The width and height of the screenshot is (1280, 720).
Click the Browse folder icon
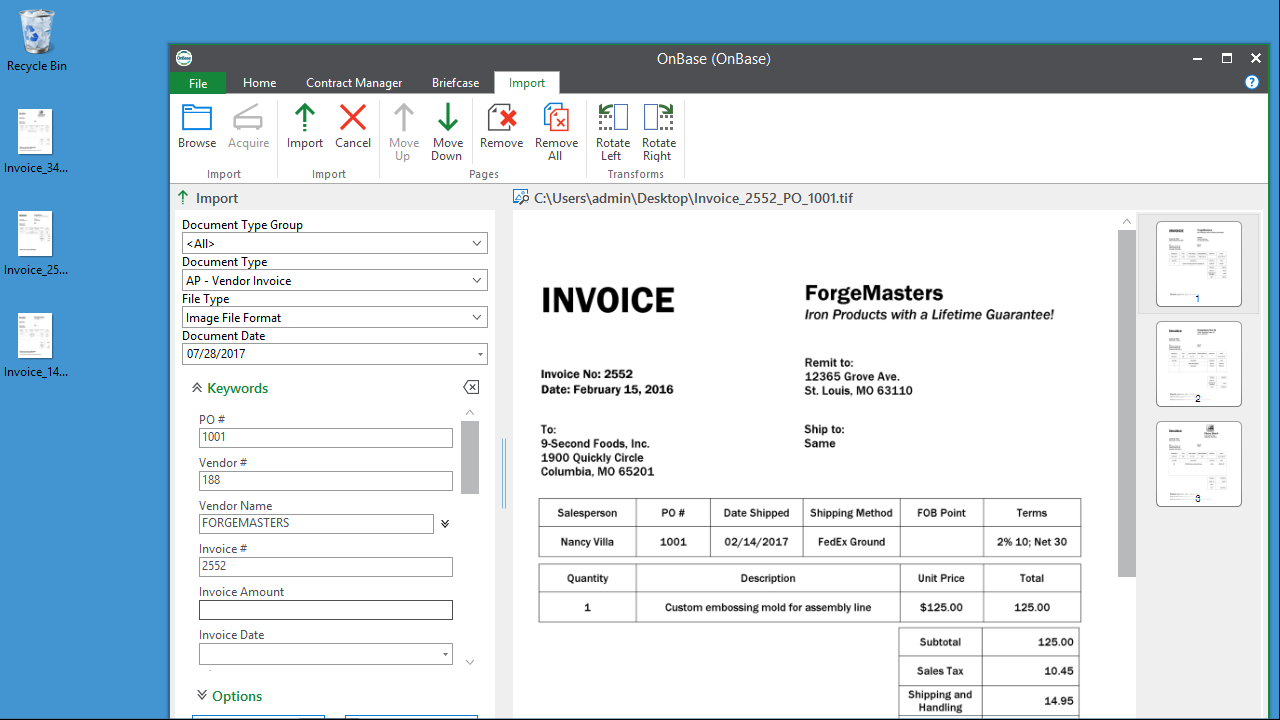coord(197,119)
